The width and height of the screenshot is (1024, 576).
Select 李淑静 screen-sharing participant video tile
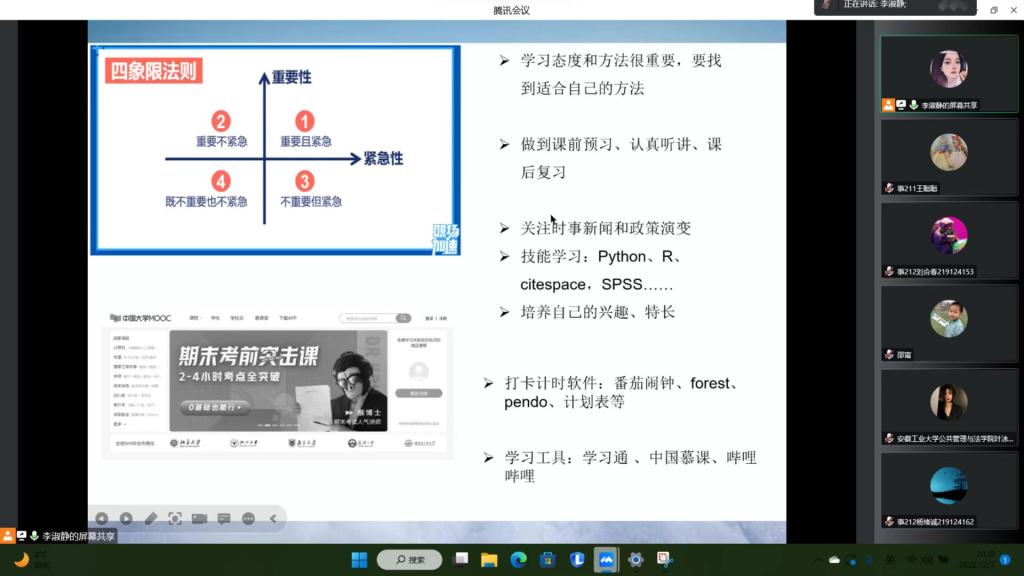tap(948, 70)
